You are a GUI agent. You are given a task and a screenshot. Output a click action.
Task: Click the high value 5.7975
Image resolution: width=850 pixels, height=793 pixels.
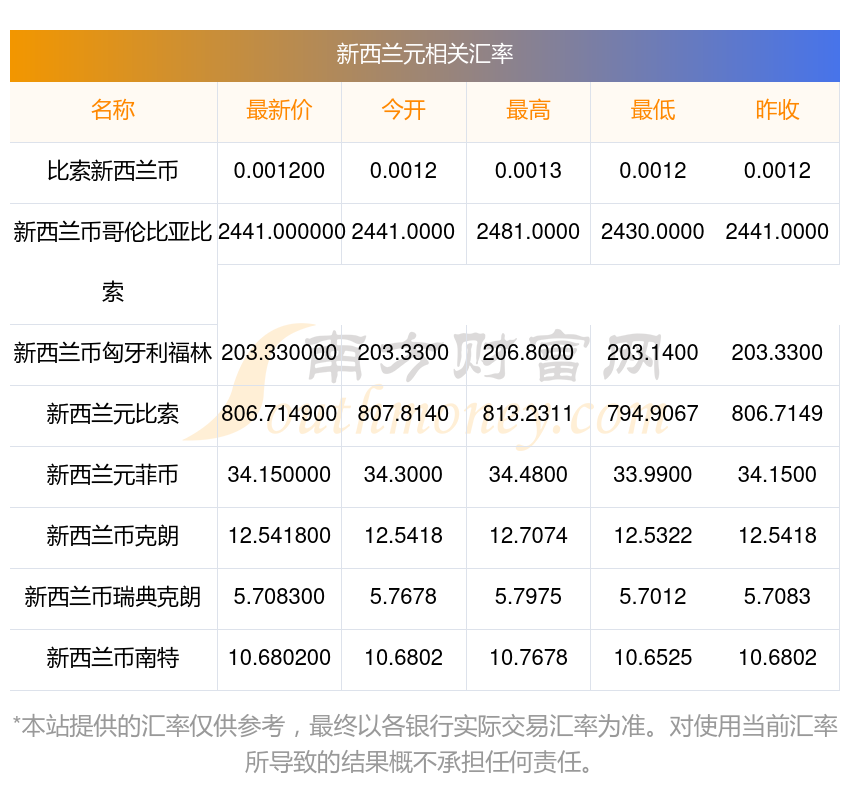click(528, 596)
